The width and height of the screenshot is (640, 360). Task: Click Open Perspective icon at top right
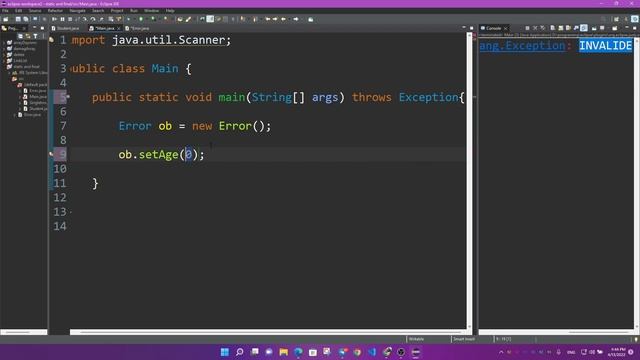[616, 19]
